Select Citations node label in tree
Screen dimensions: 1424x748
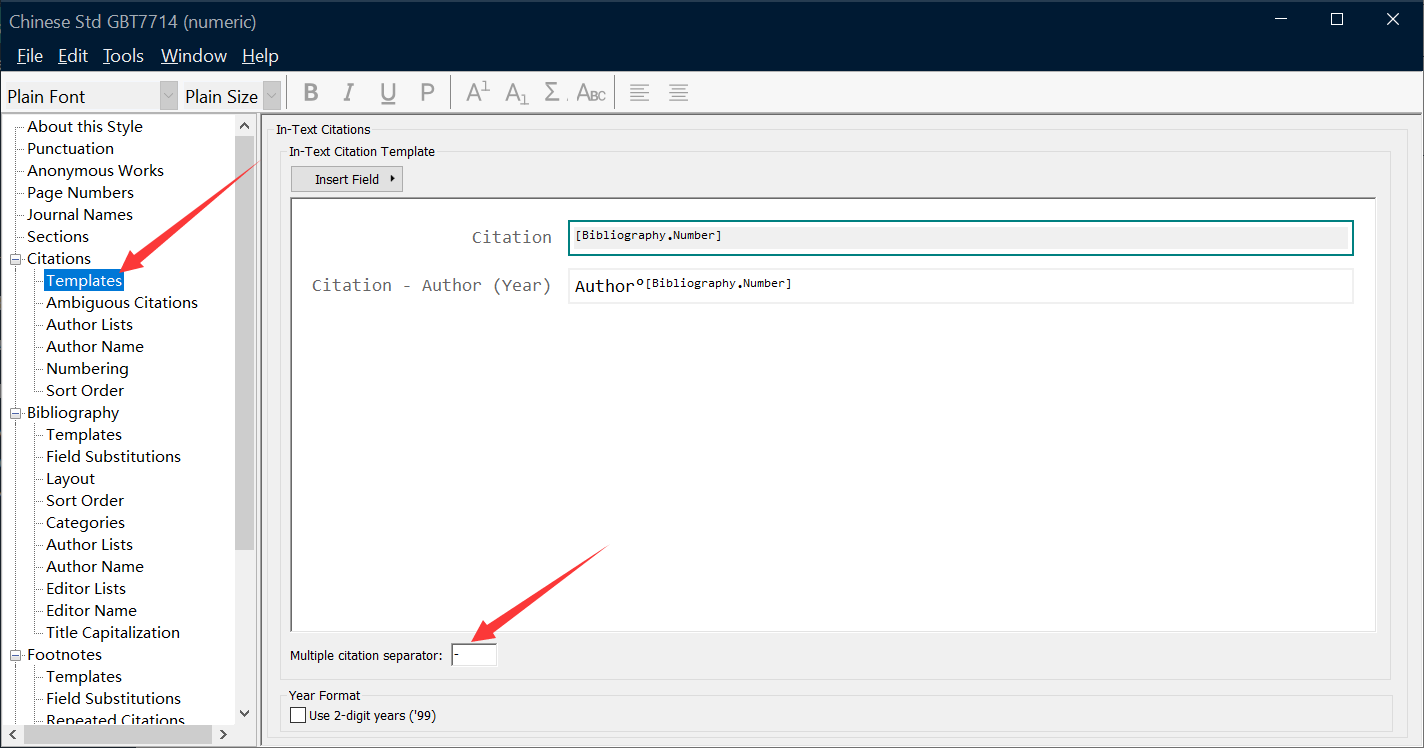59,259
